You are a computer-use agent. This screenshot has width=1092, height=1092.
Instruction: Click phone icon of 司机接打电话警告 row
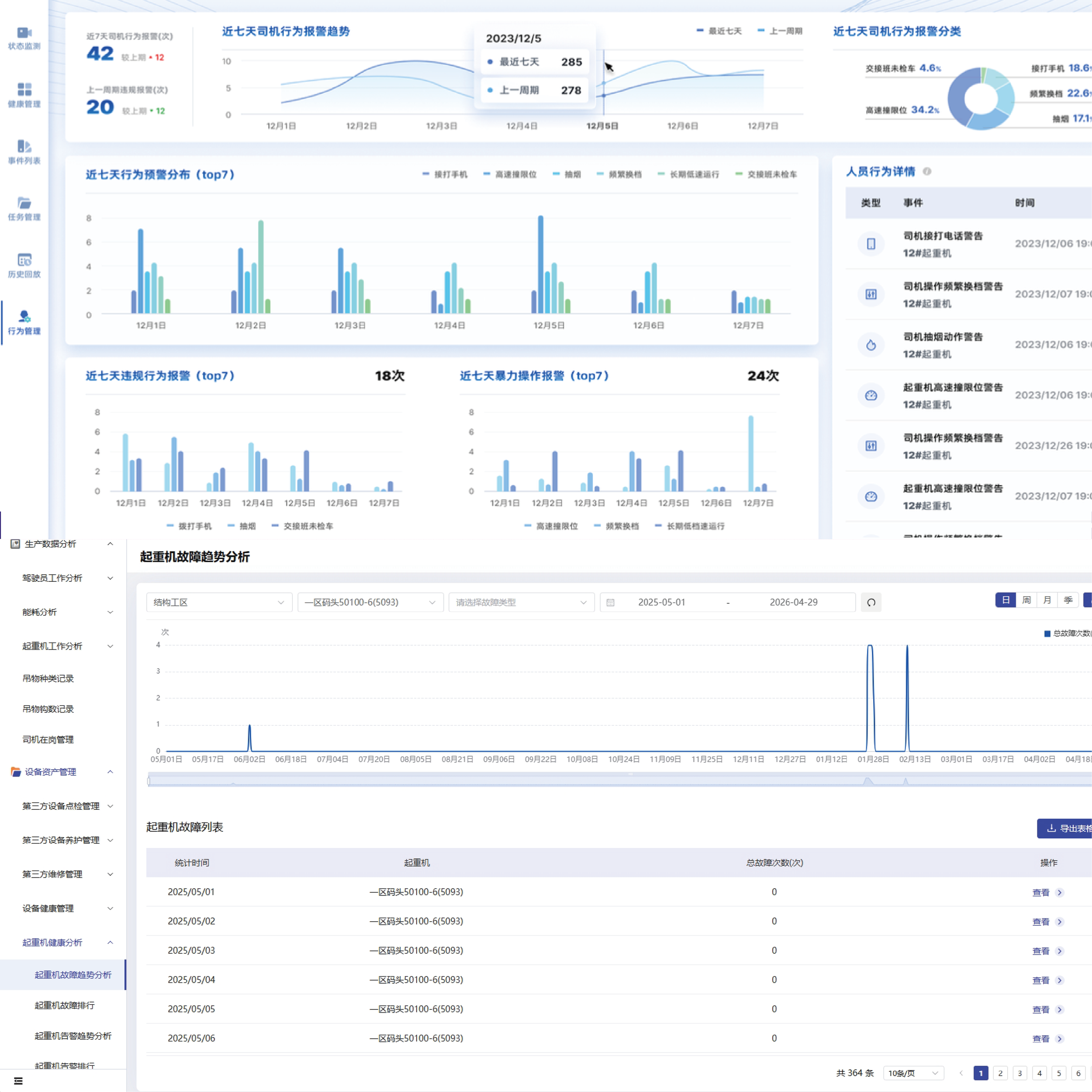click(x=871, y=244)
